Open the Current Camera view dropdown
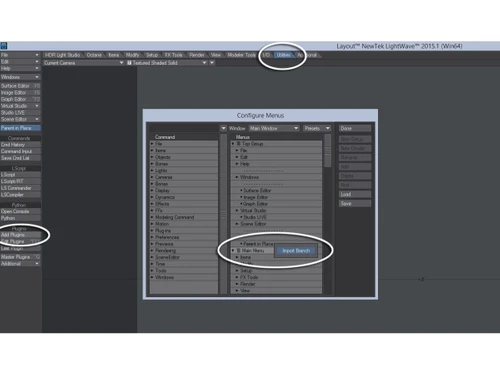The image size is (500, 375). pos(83,63)
